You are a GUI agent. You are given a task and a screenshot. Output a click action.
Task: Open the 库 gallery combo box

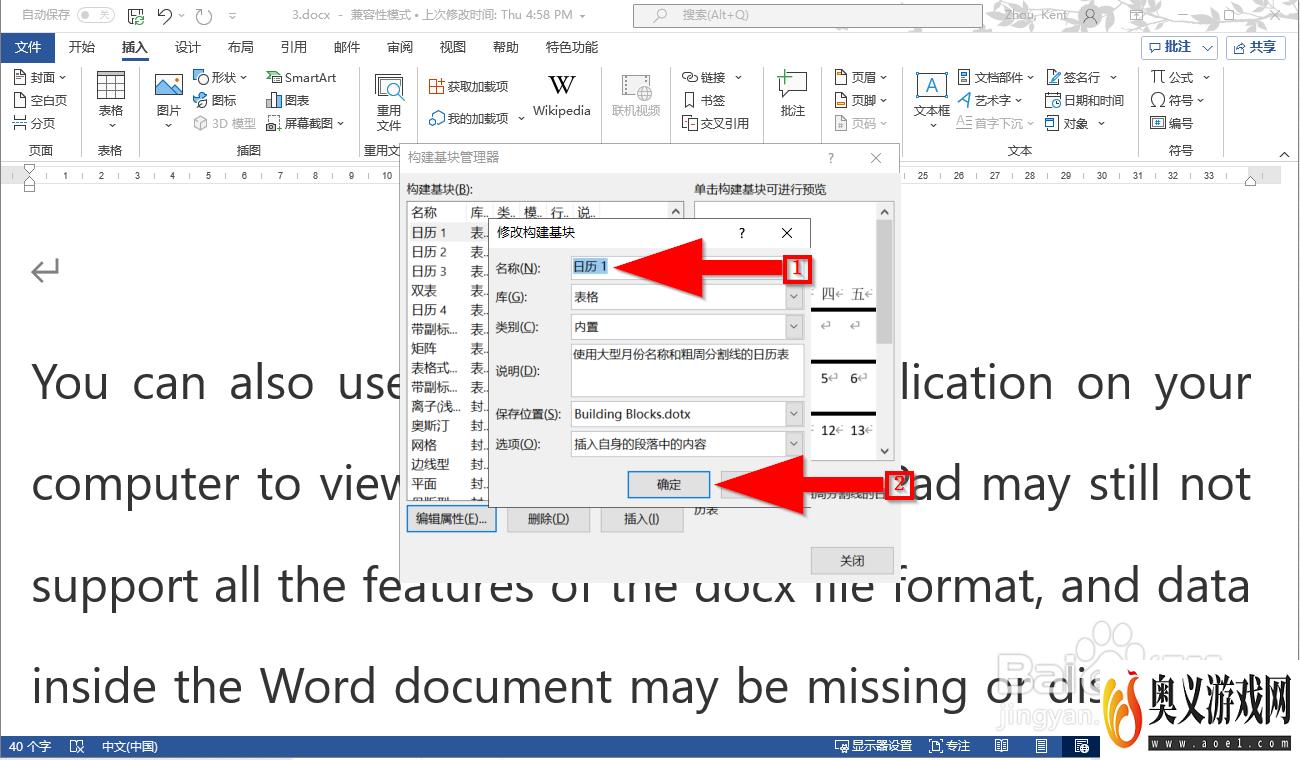687,297
